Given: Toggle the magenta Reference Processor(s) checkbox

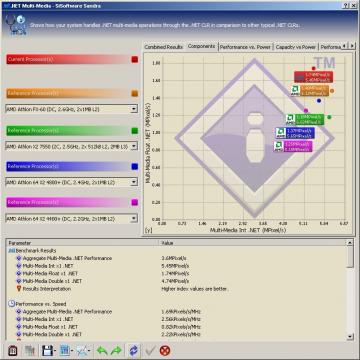Looking at the screenshot, I should pyautogui.click(x=135, y=202).
